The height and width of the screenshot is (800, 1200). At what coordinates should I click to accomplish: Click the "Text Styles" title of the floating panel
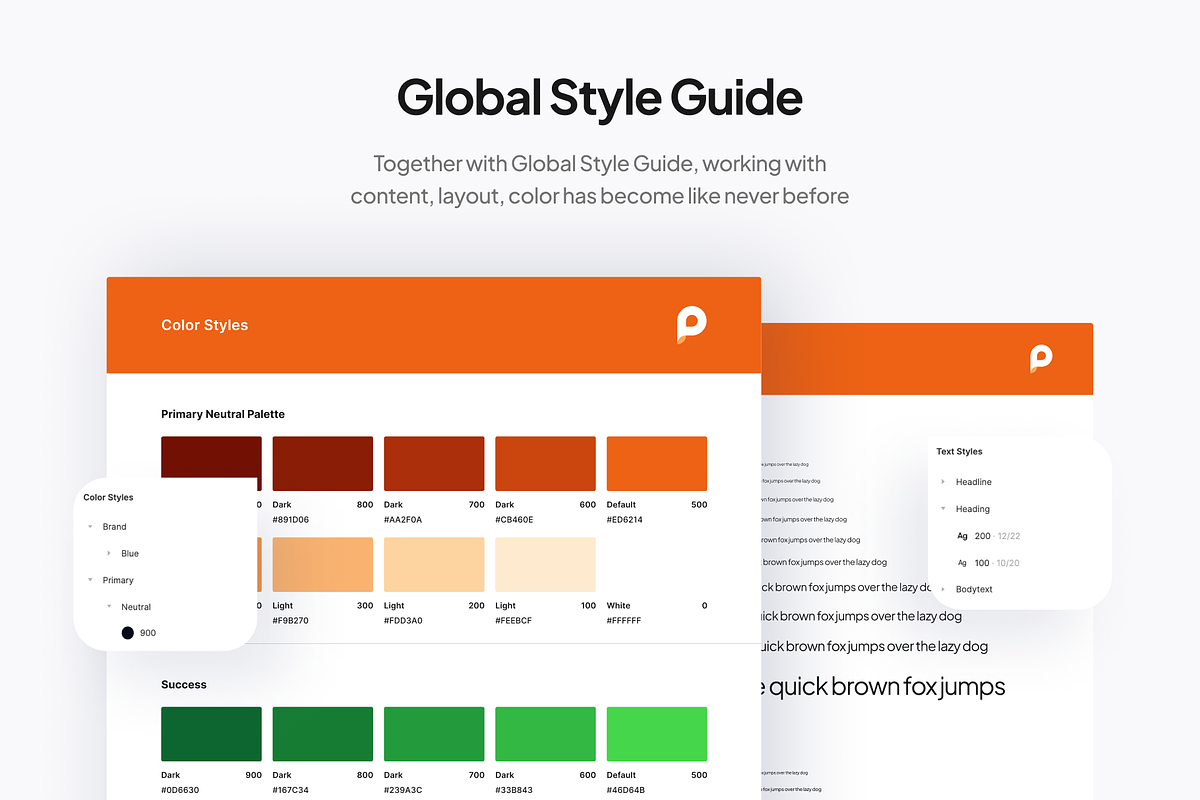click(x=959, y=452)
